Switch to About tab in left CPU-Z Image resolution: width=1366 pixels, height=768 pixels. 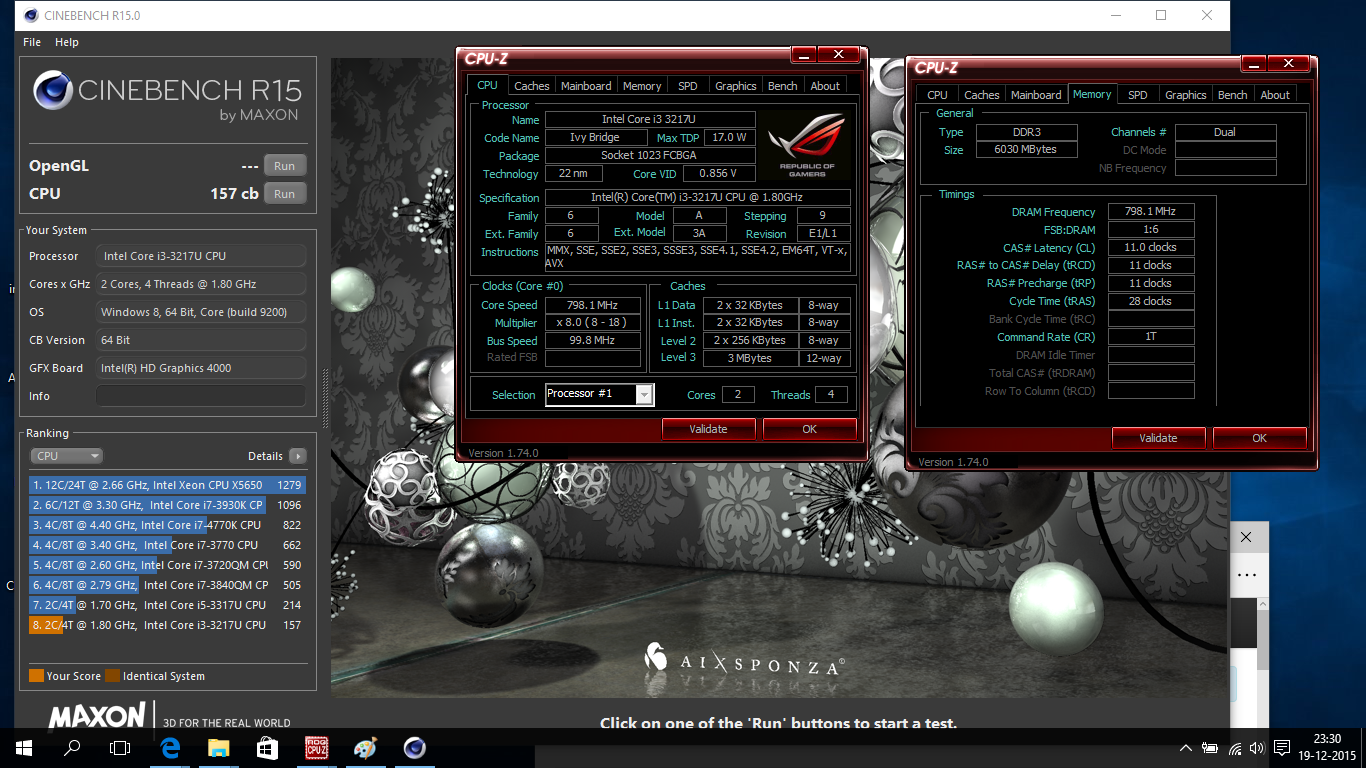(x=825, y=86)
